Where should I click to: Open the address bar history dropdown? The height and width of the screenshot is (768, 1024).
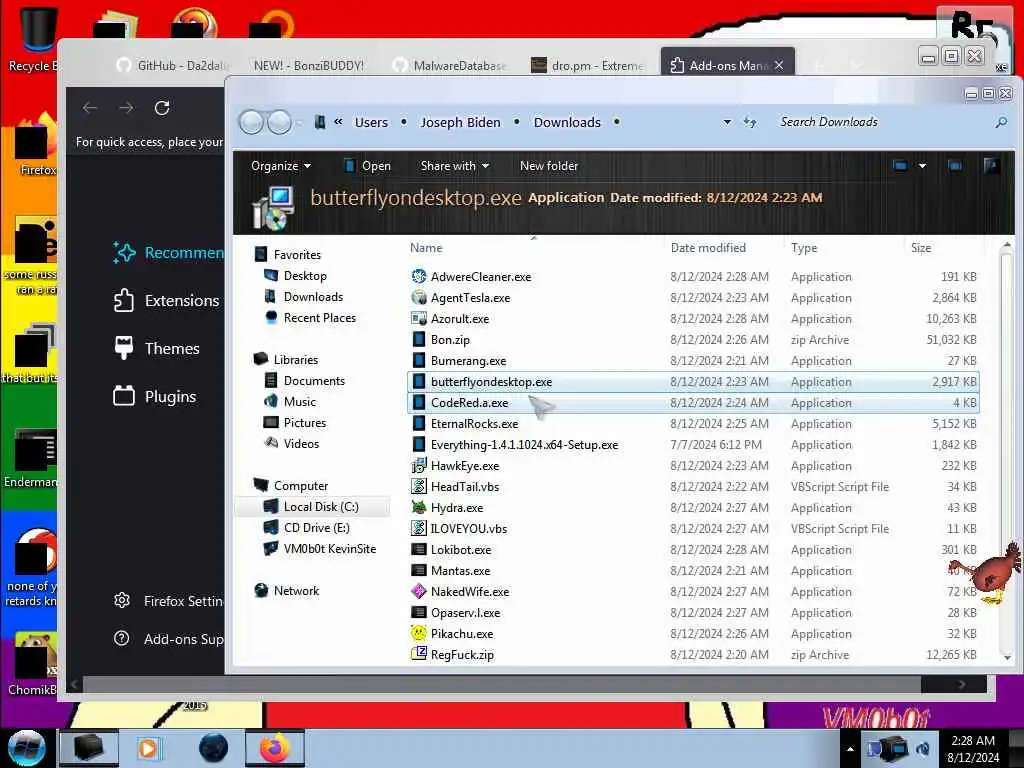click(727, 122)
